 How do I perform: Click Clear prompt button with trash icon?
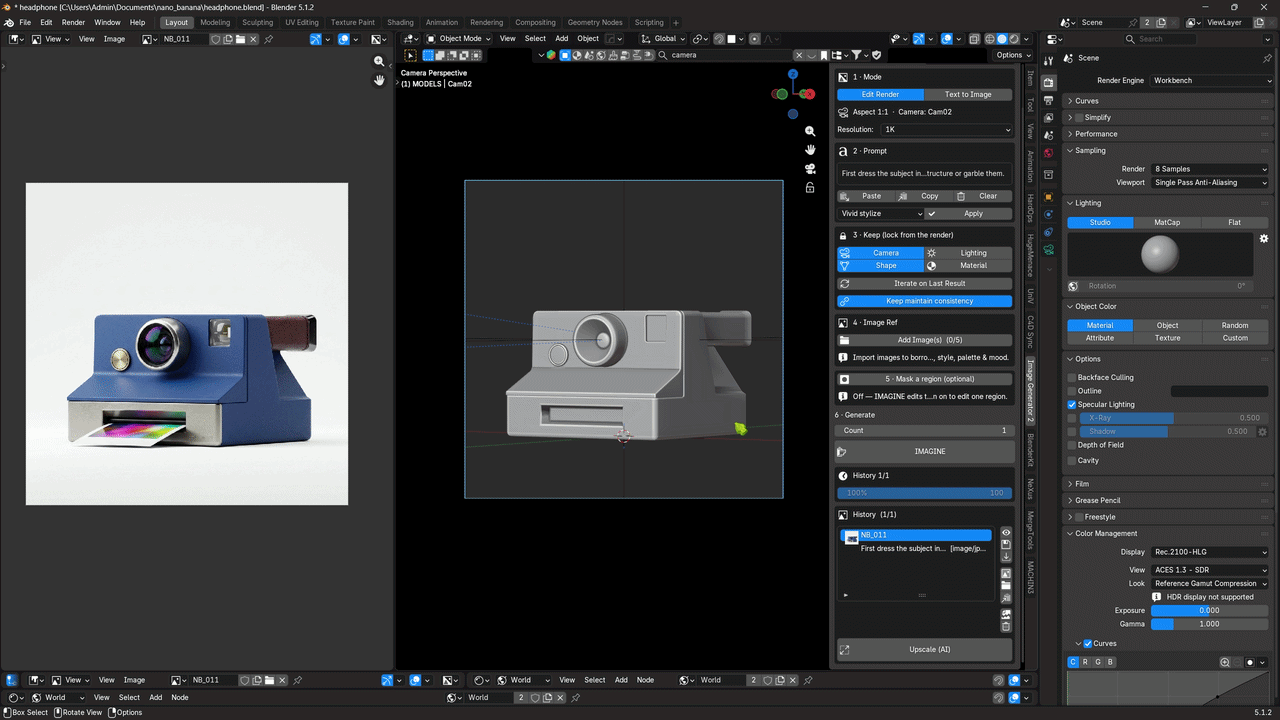tap(983, 196)
